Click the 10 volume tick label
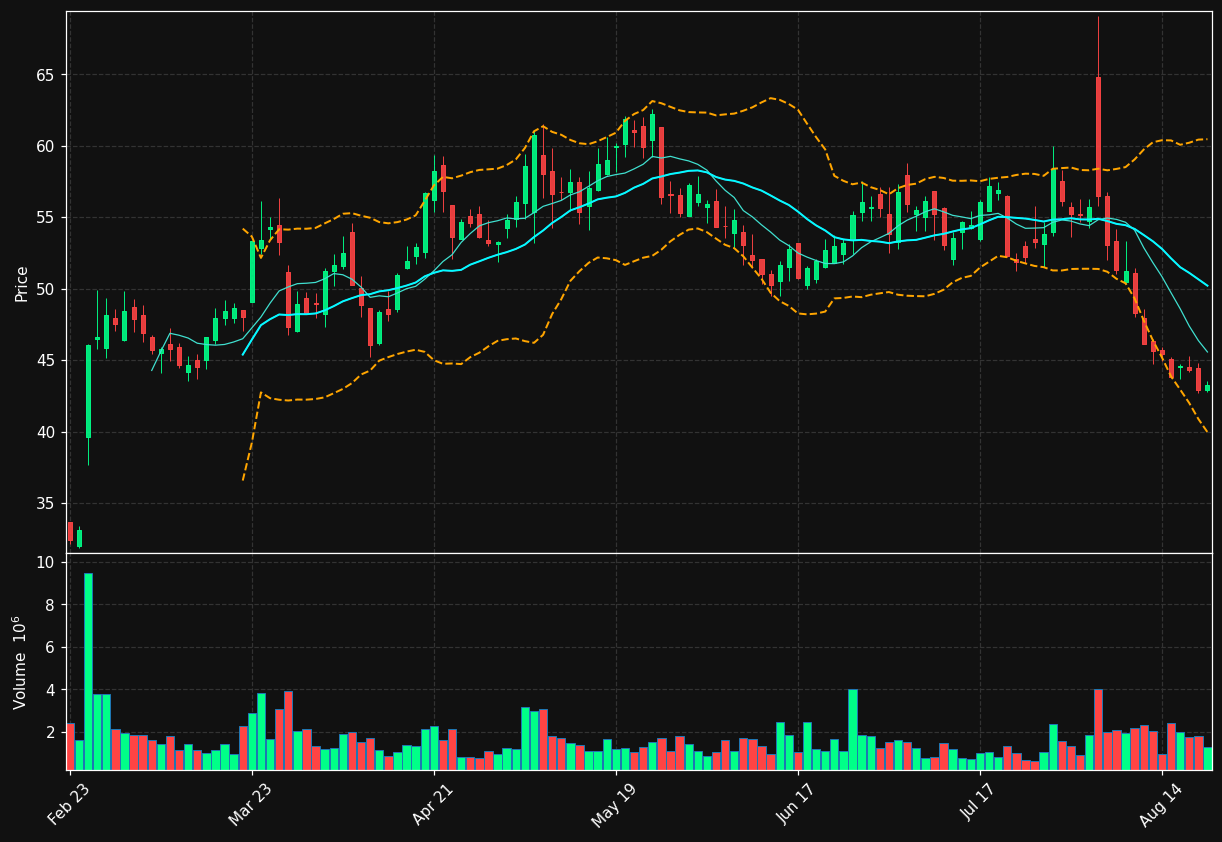Screen dimensions: 1222x842 point(45,563)
